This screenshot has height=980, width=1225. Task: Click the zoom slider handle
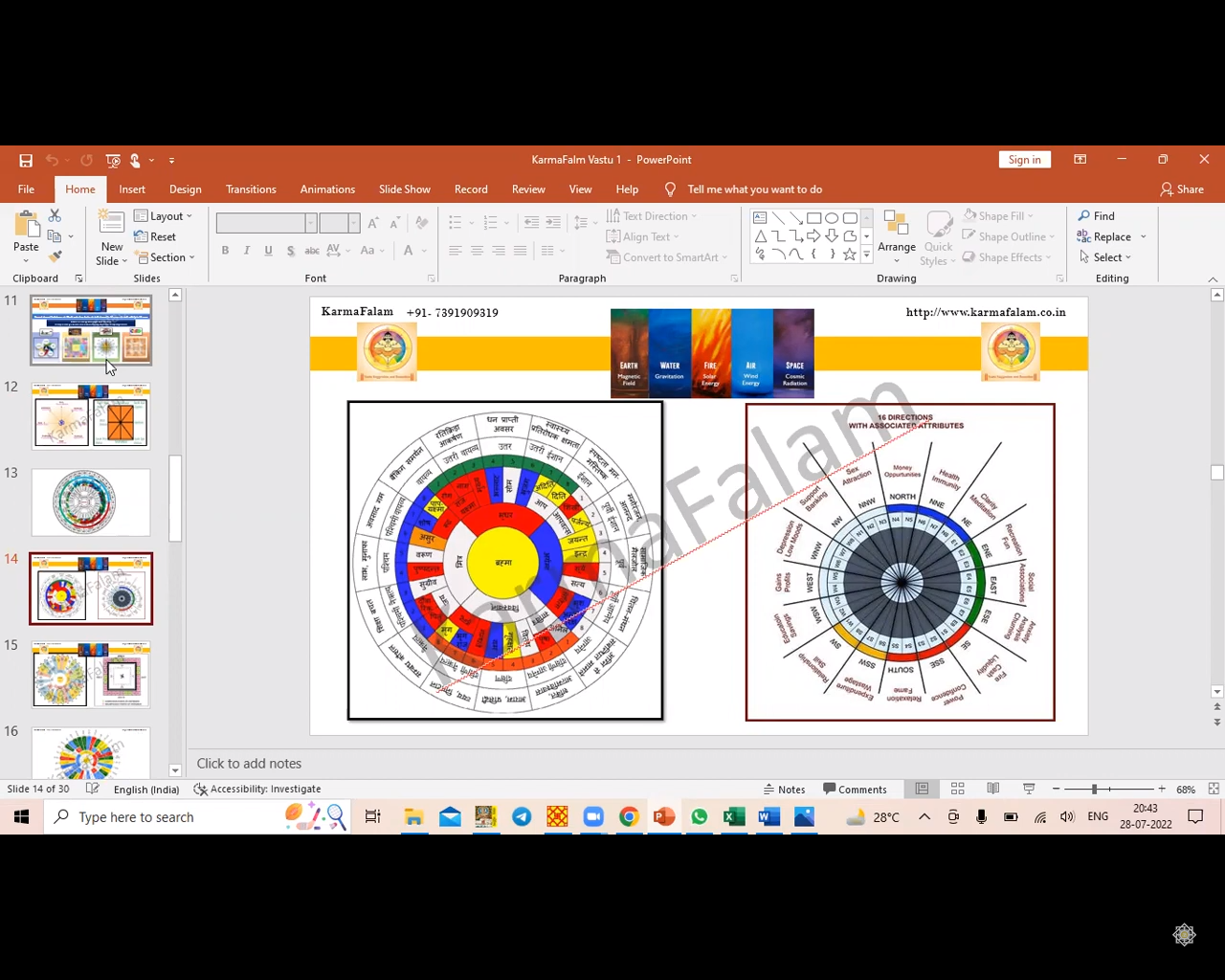[x=1094, y=790]
